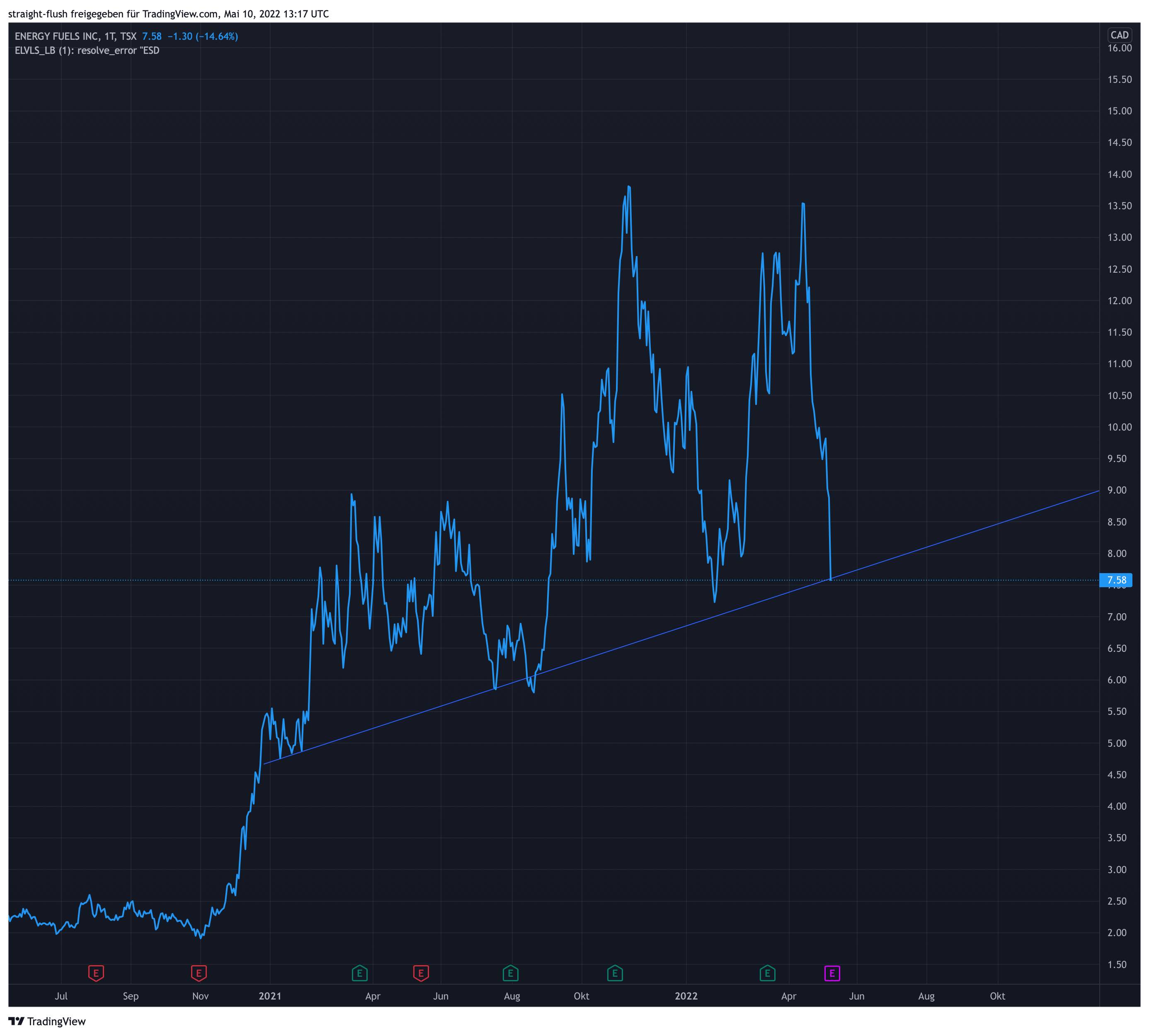Image resolution: width=1149 pixels, height=1036 pixels.
Task: Click green earnings marker above Aug 2021
Action: point(510,973)
